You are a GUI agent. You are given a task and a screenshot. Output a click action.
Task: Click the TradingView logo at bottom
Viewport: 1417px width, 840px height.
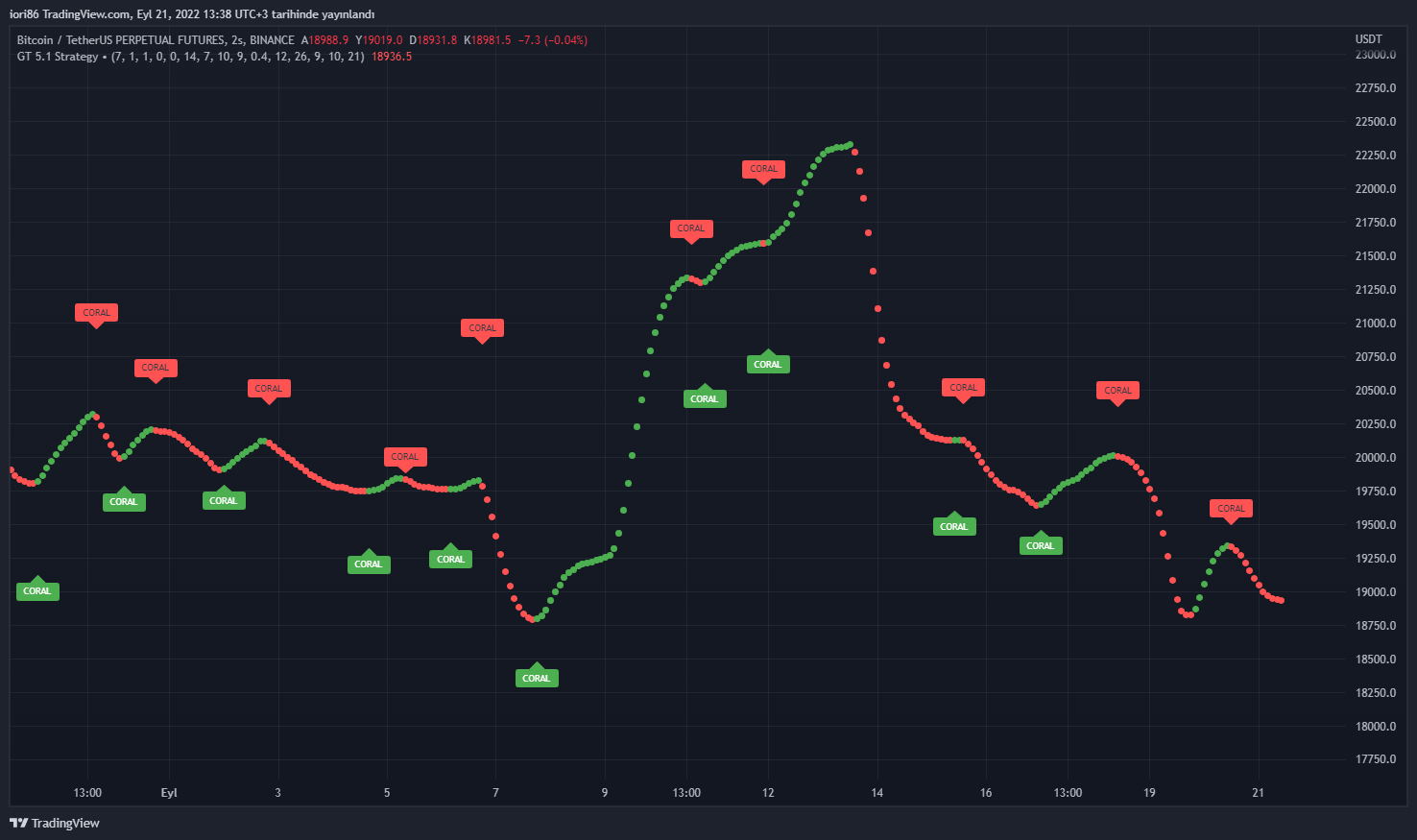click(55, 823)
